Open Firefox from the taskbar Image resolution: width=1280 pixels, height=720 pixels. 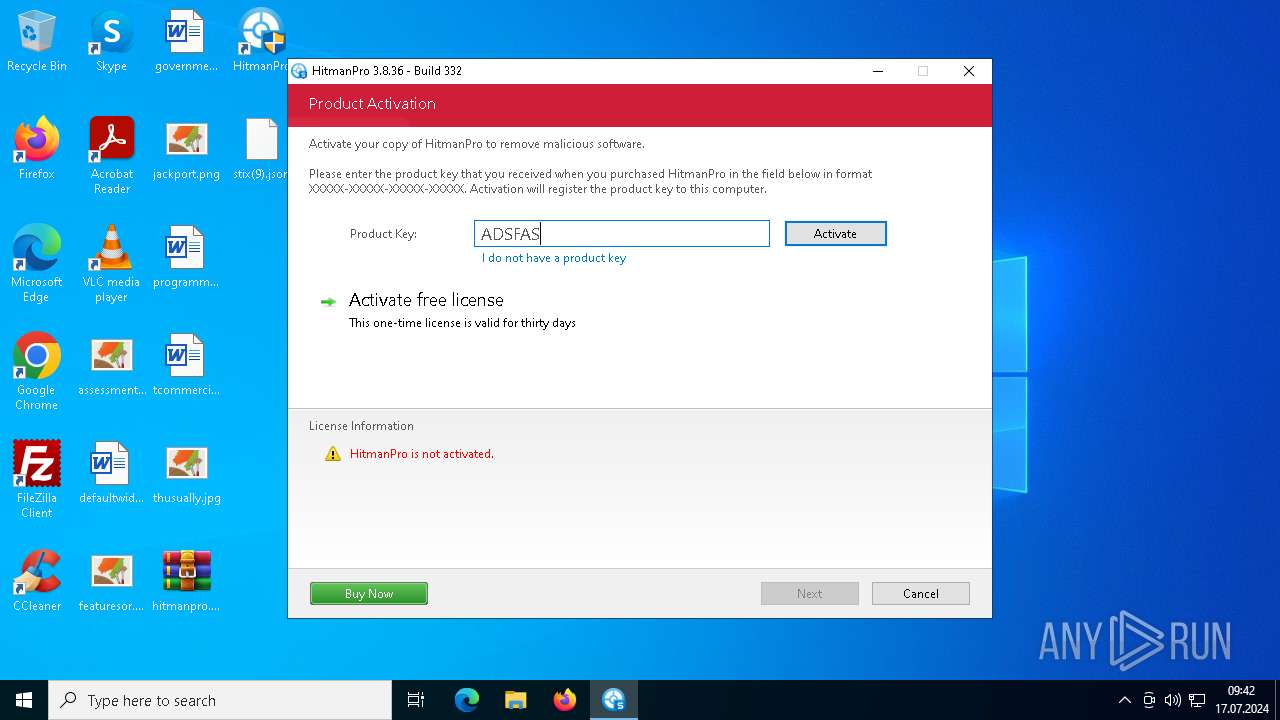pyautogui.click(x=565, y=700)
